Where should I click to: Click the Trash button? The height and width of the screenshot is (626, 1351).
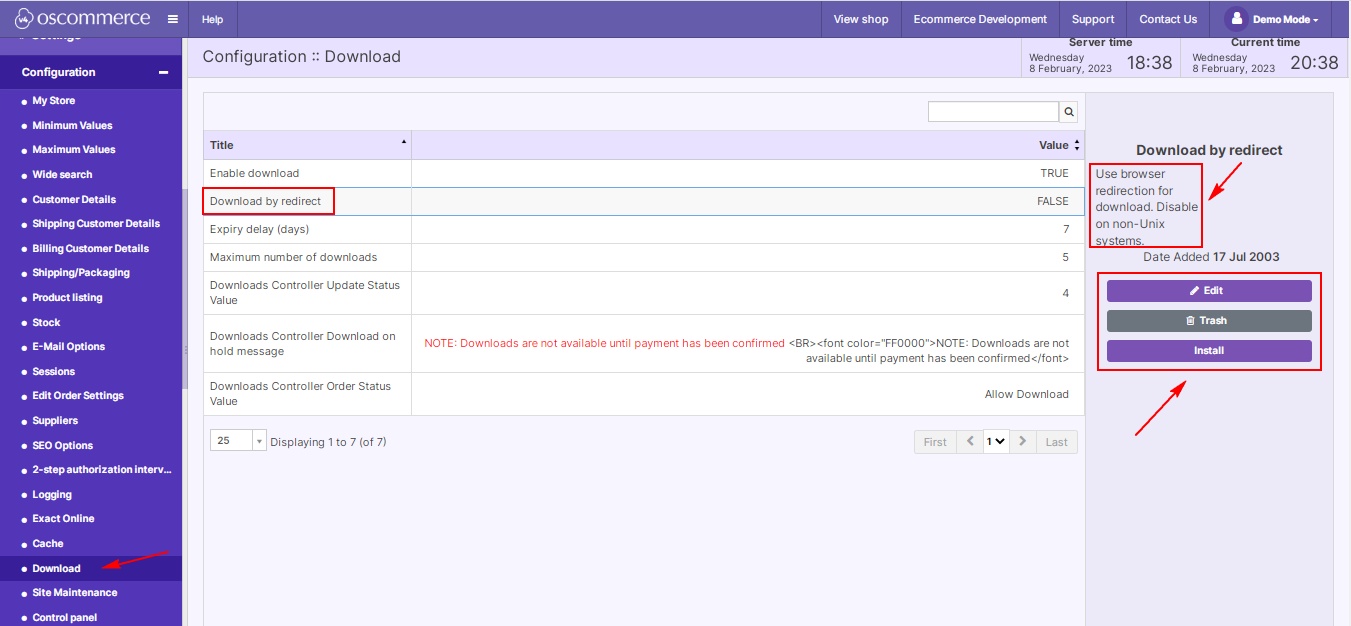point(1209,321)
